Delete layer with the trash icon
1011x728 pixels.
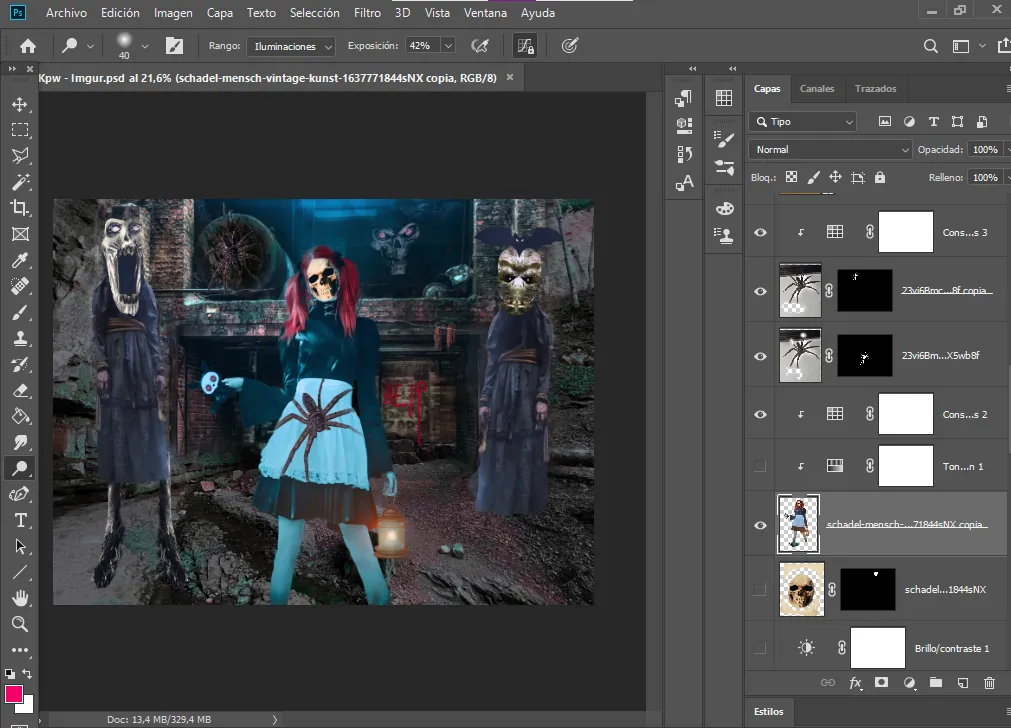[x=989, y=683]
